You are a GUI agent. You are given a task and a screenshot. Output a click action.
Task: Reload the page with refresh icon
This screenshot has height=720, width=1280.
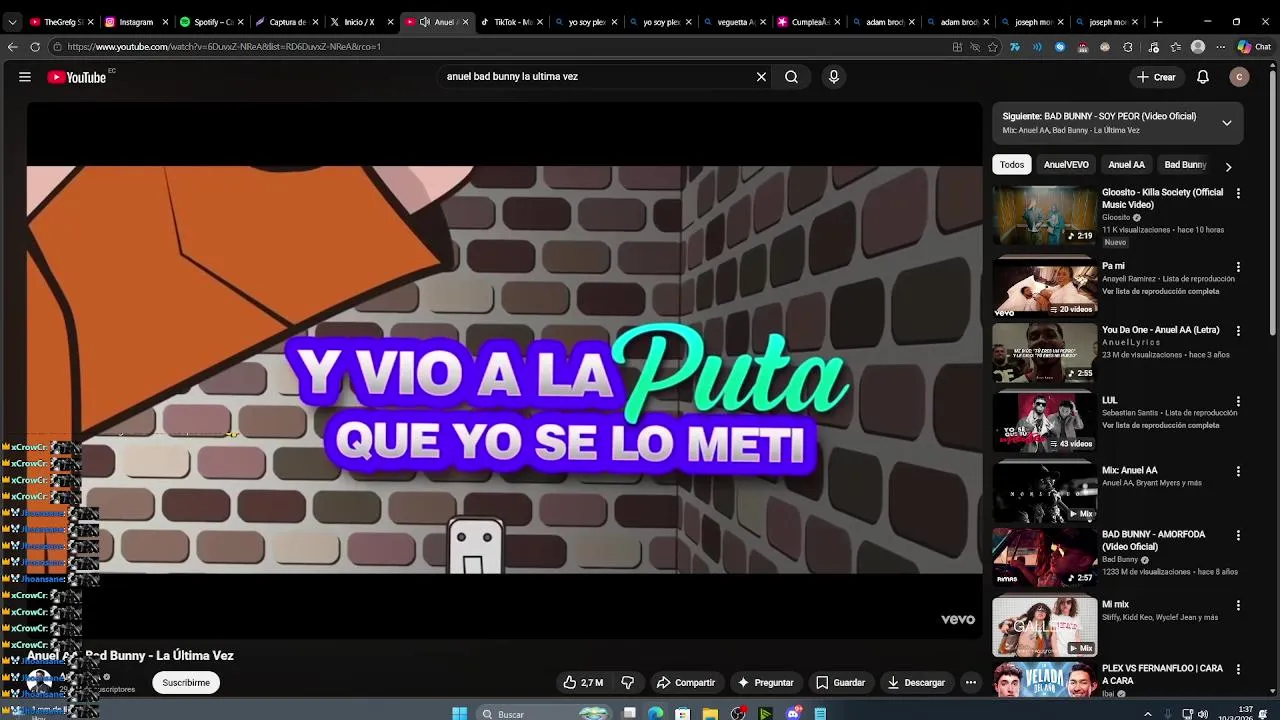[35, 46]
